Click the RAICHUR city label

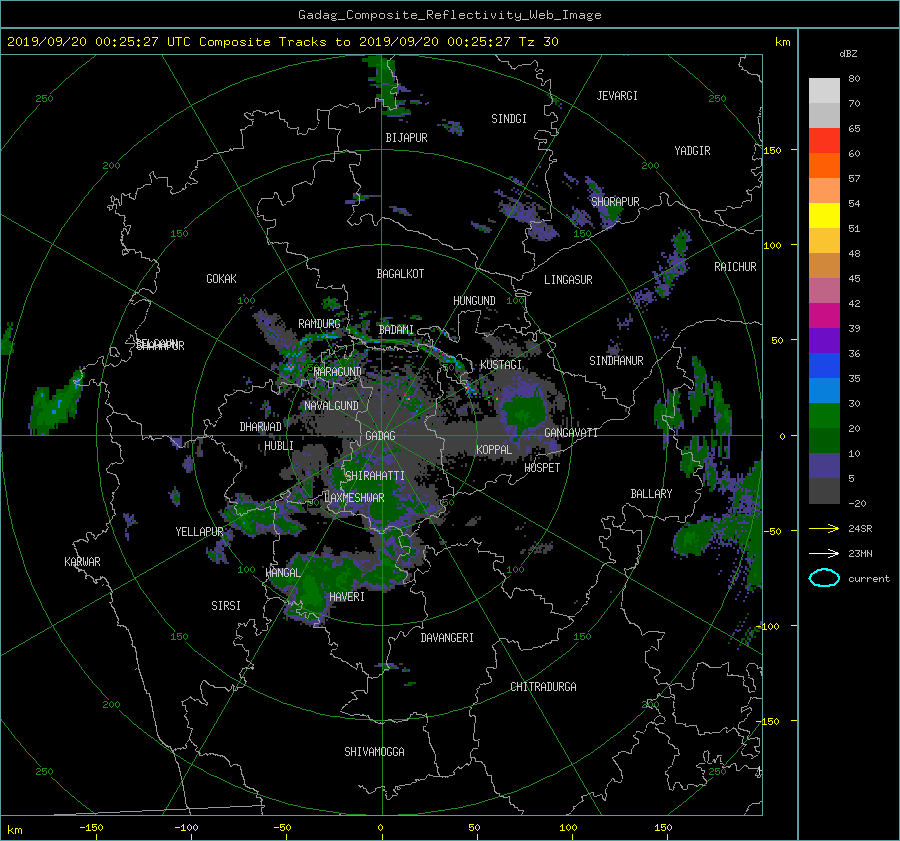735,267
